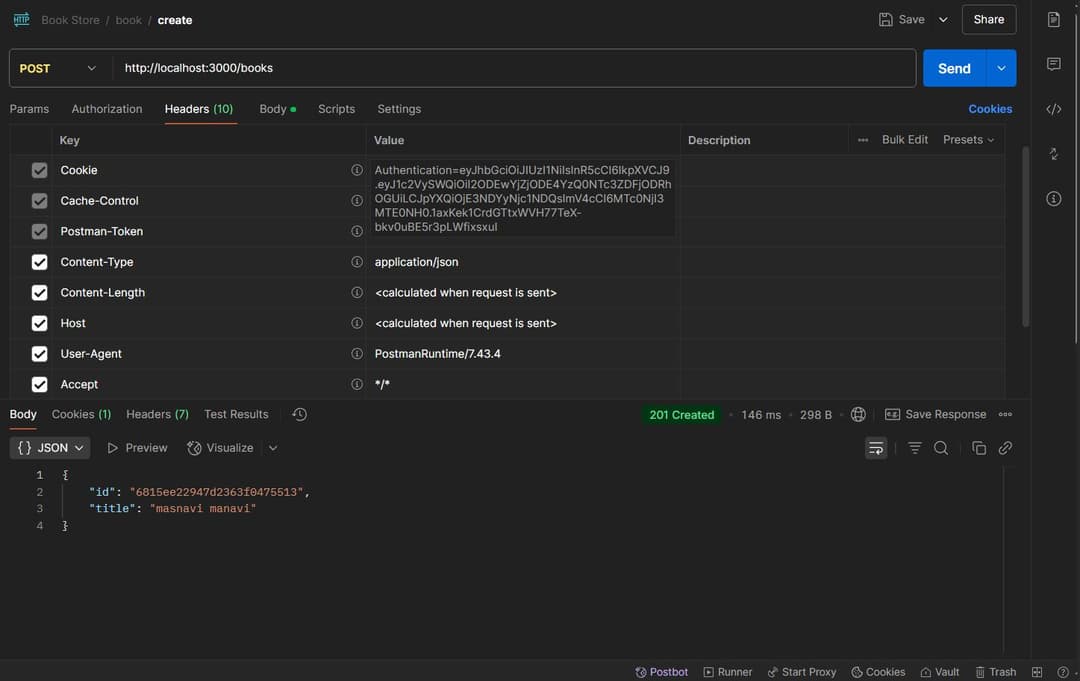Switch to the Authorization tab
Screen dimensions: 1080x681
pyautogui.click(x=106, y=108)
